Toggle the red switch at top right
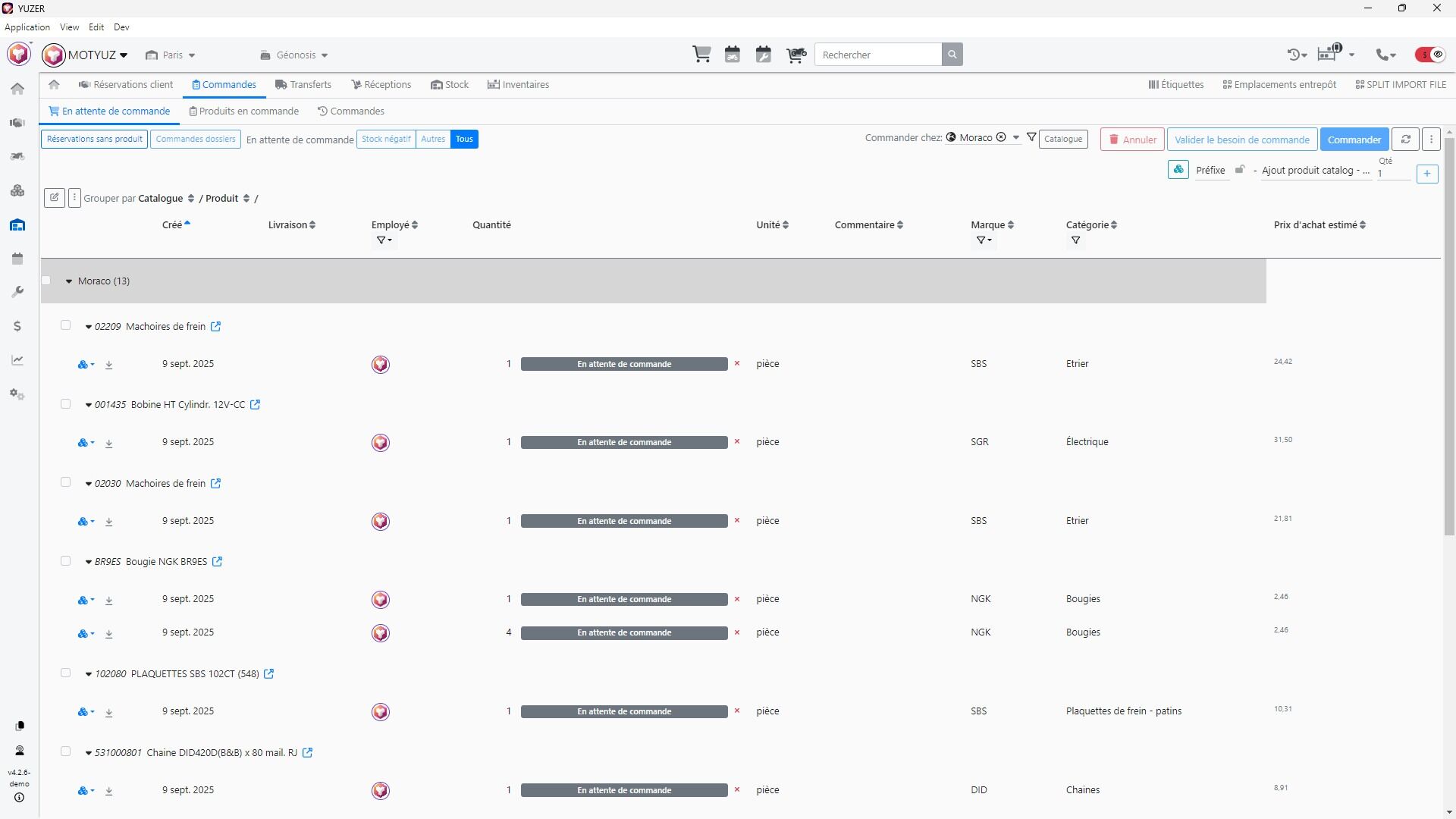Viewport: 1456px width, 819px height. coord(1430,55)
